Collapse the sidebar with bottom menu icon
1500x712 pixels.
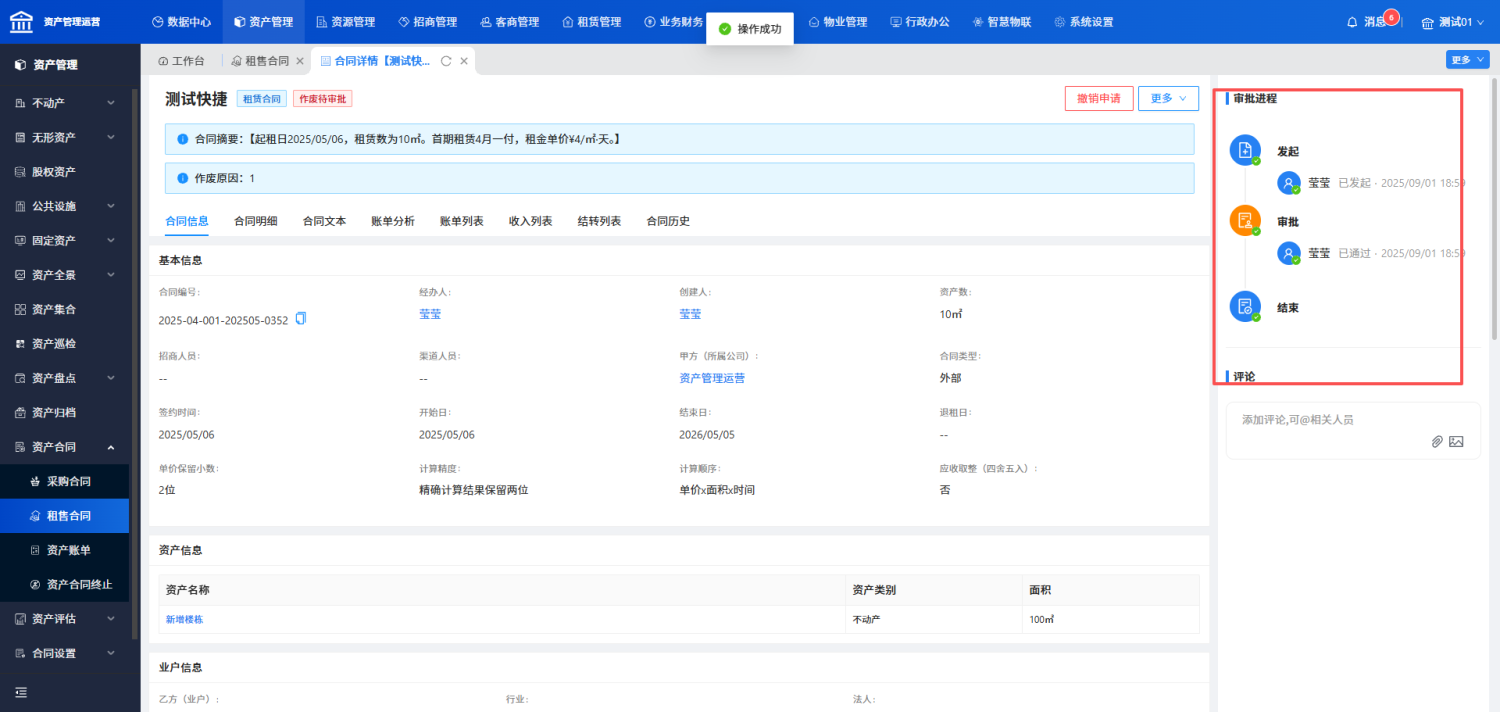[x=20, y=692]
